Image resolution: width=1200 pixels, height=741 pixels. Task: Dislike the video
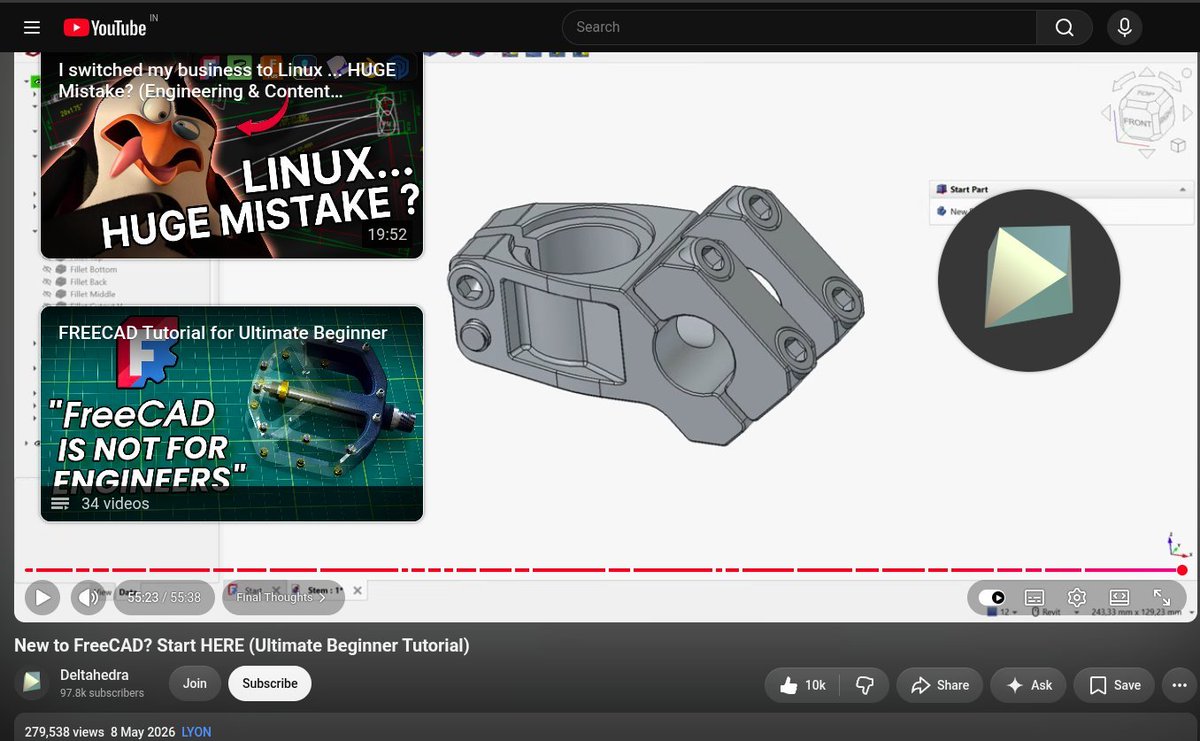[x=865, y=685]
